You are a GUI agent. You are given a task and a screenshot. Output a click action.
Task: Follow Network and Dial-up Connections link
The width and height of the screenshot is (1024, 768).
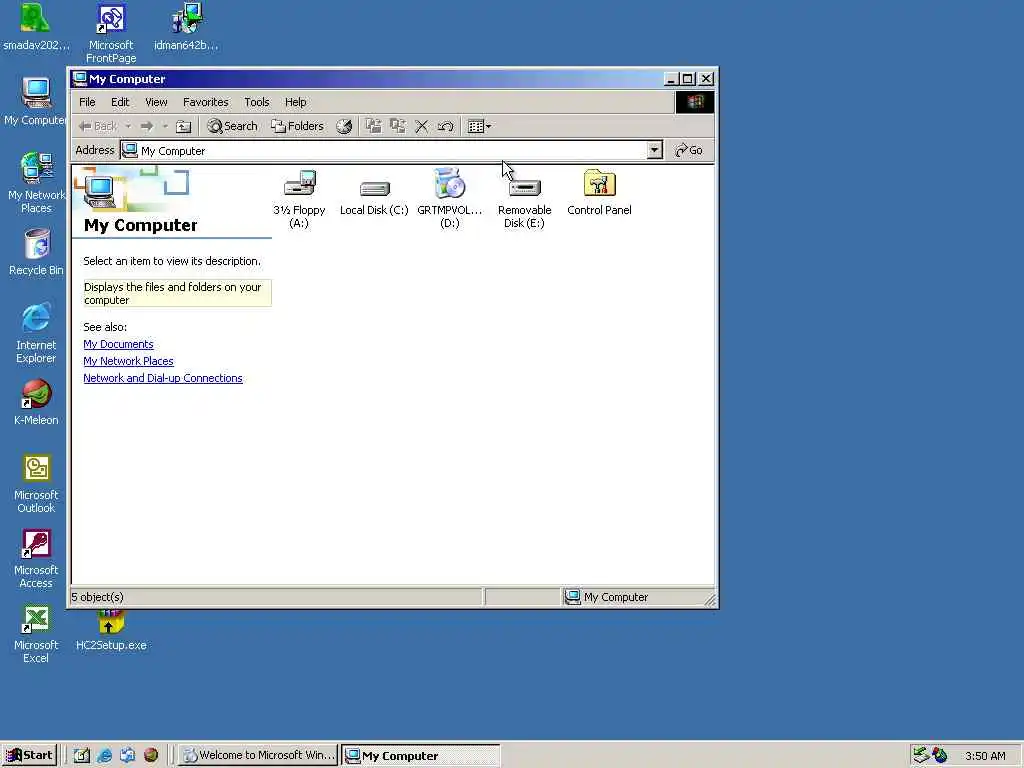pyautogui.click(x=163, y=378)
